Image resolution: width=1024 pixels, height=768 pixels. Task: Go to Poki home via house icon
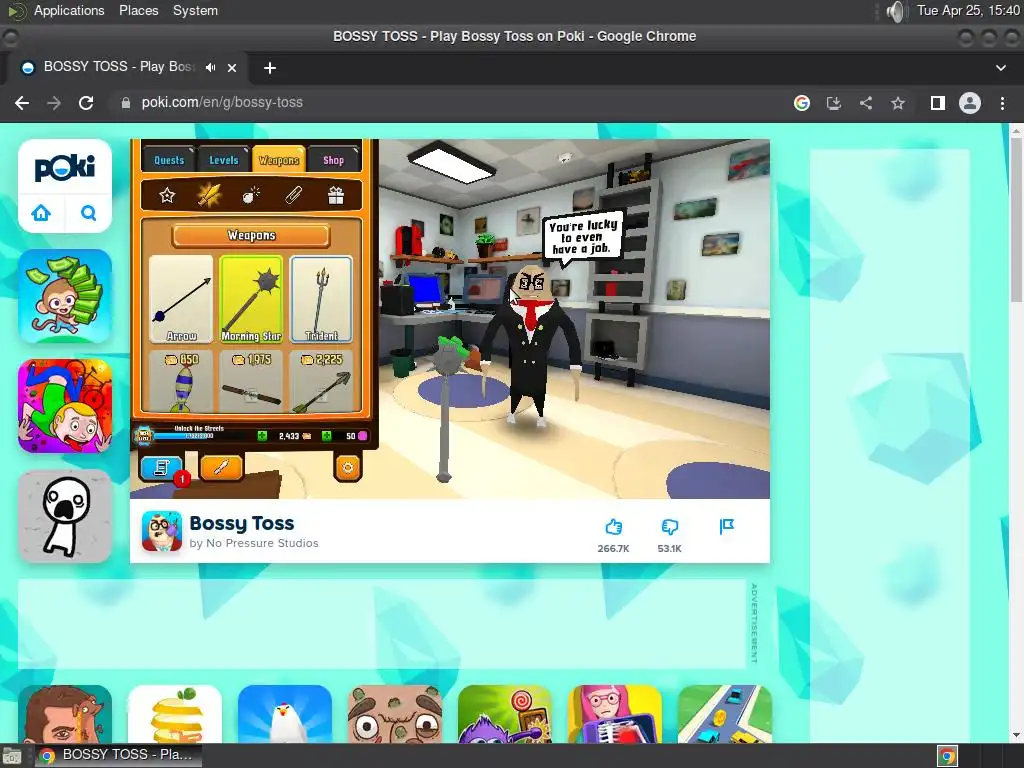point(40,212)
